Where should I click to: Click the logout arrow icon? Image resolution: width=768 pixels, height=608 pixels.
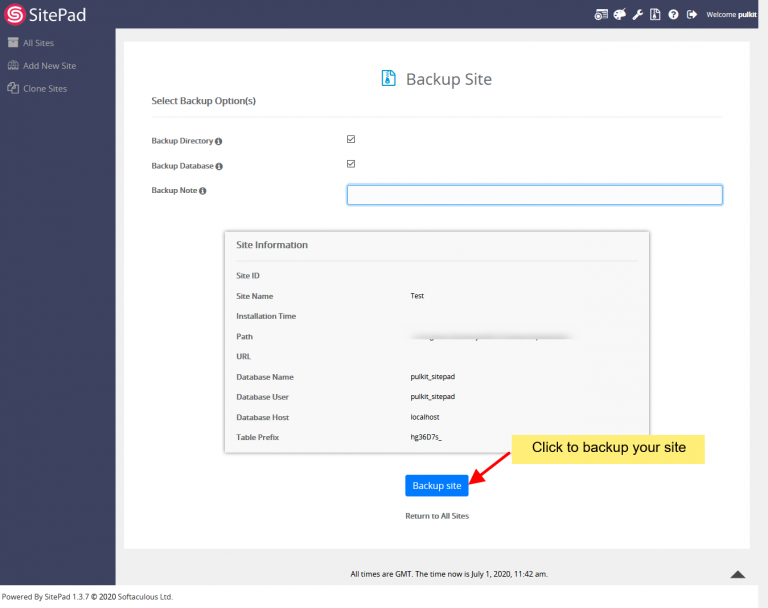[x=692, y=15]
